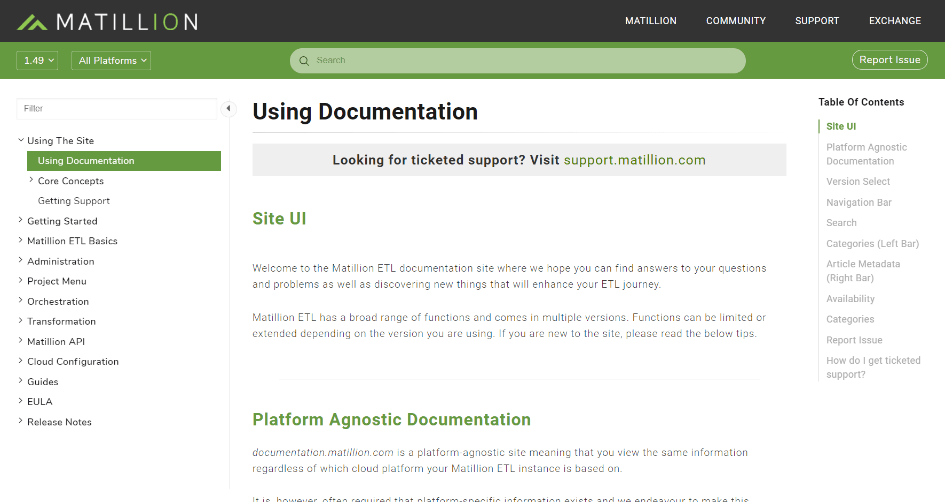Jump to Article Metadata (Right Bar) in contents
This screenshot has height=502, width=945.
[x=863, y=271]
